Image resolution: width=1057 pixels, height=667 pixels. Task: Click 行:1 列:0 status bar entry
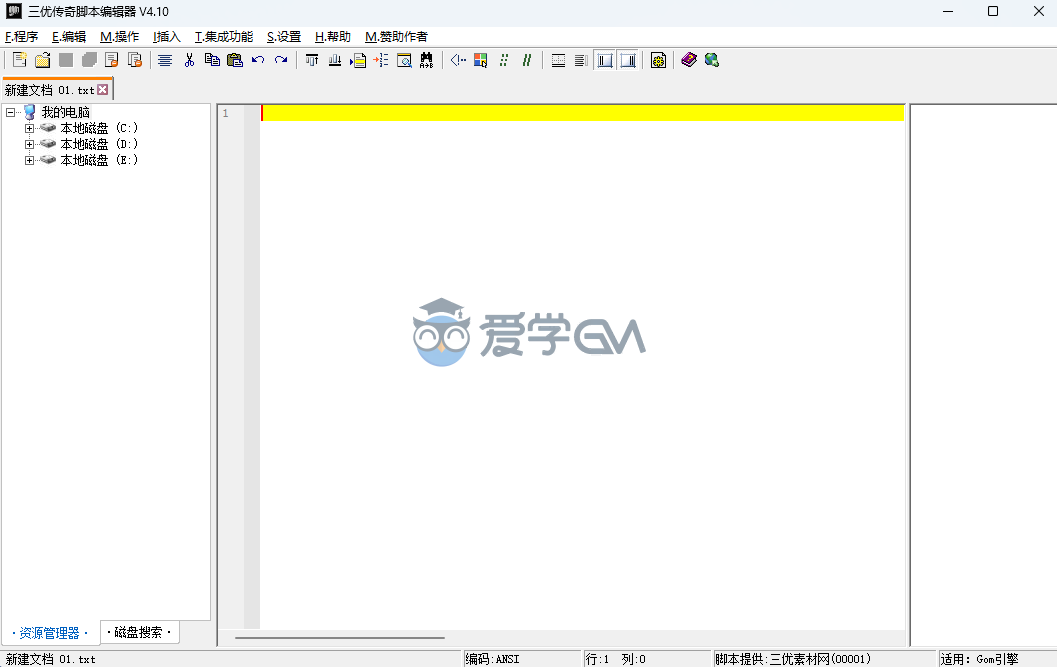[x=615, y=659]
